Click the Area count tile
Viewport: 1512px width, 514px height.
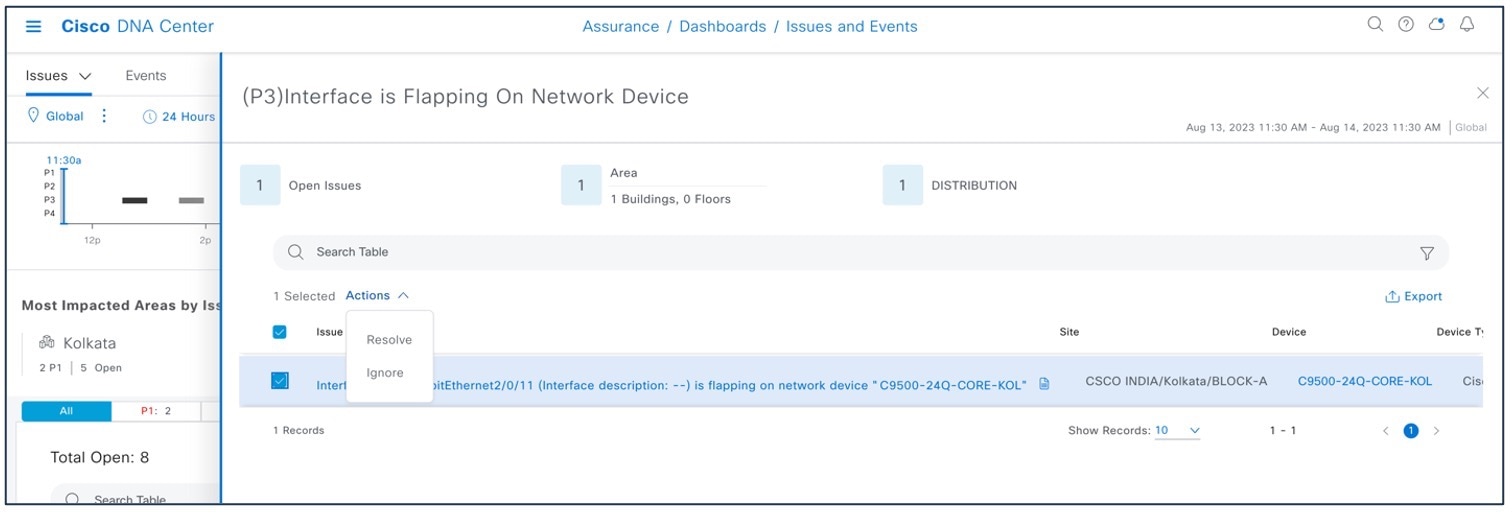[x=581, y=186]
